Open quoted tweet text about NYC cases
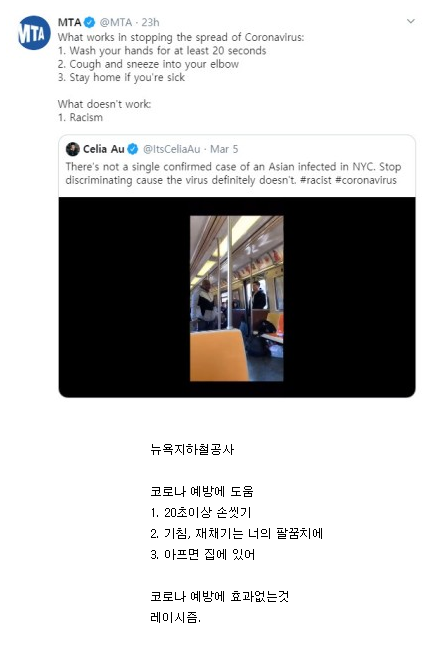The width and height of the screenshot is (442, 658). (x=233, y=173)
